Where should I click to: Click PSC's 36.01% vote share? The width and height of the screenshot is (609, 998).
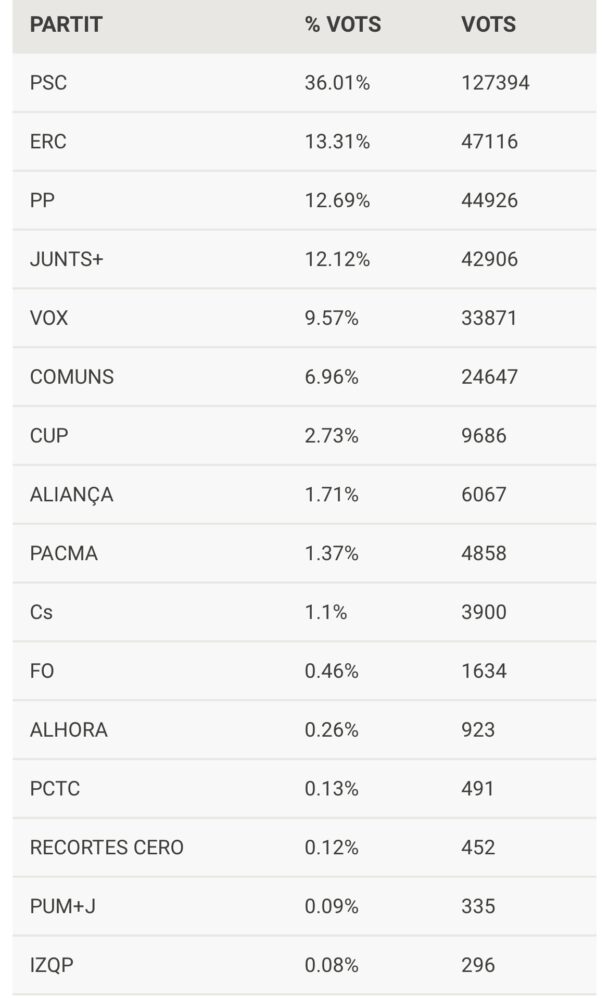[337, 83]
